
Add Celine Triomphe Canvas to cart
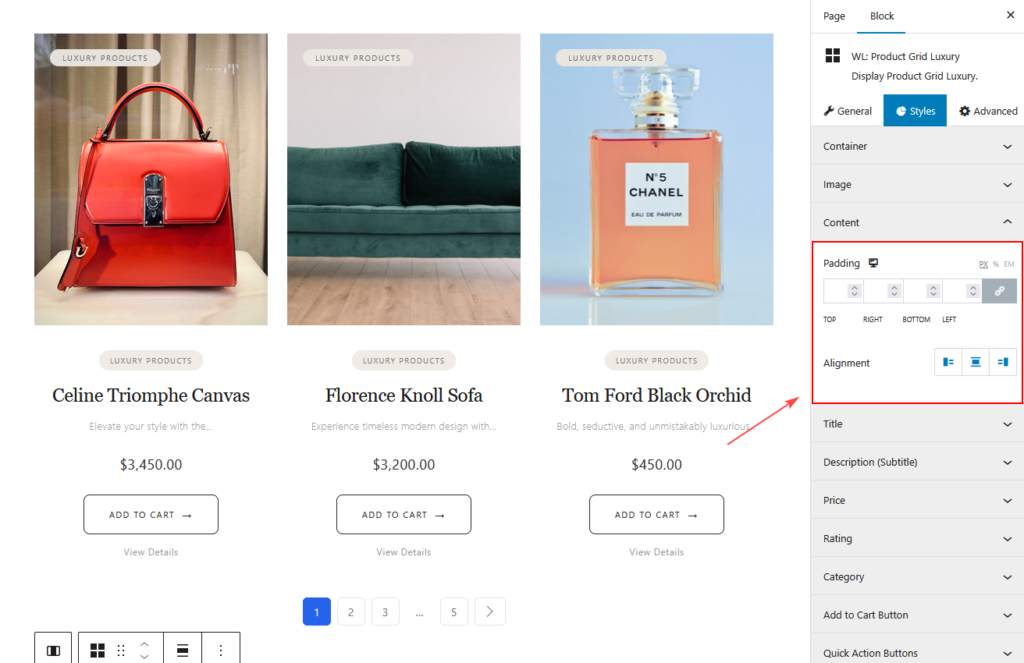pos(151,514)
